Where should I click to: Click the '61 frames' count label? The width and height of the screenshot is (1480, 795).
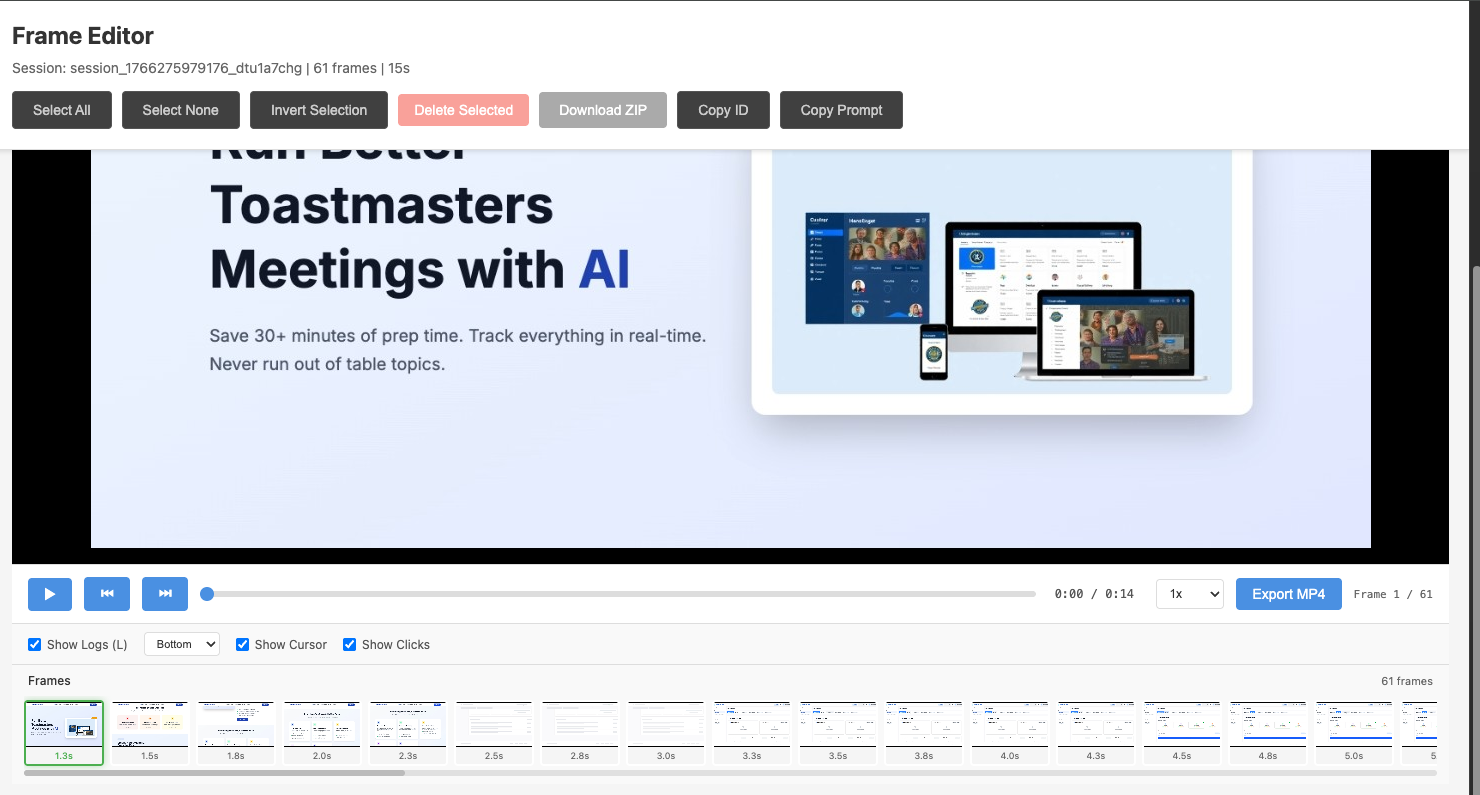(1407, 681)
